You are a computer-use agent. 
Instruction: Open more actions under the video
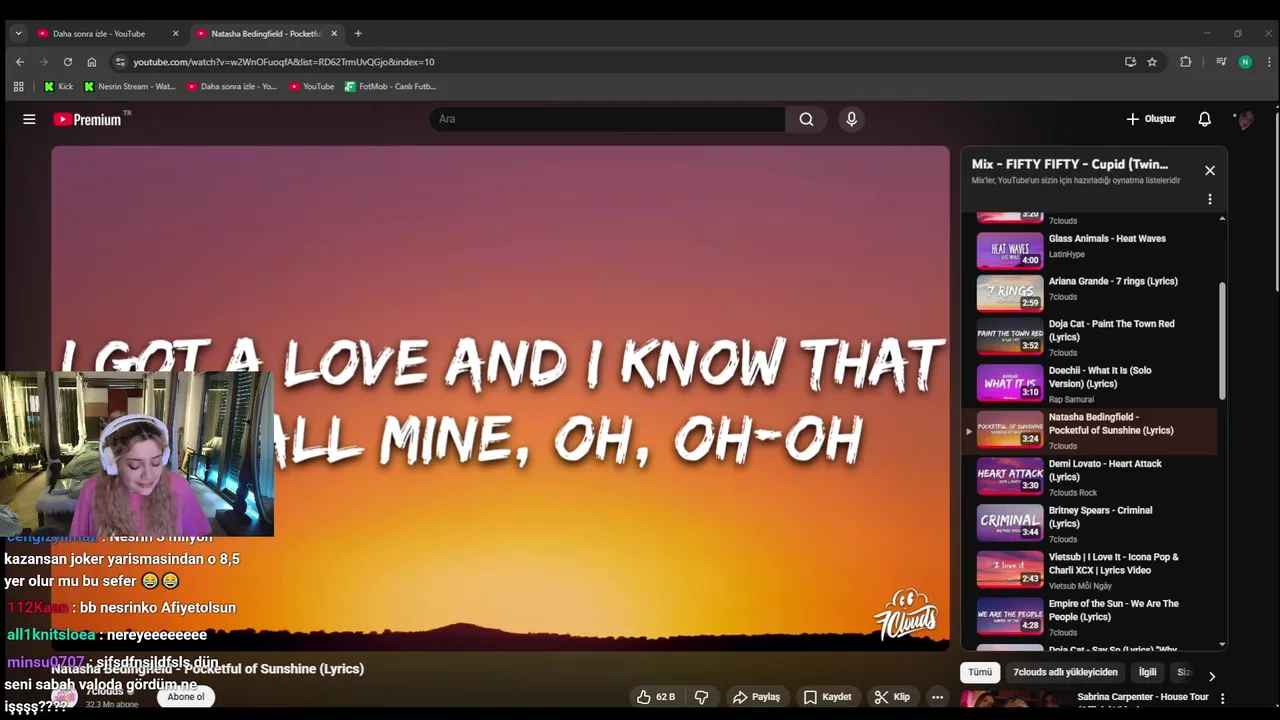pos(937,697)
